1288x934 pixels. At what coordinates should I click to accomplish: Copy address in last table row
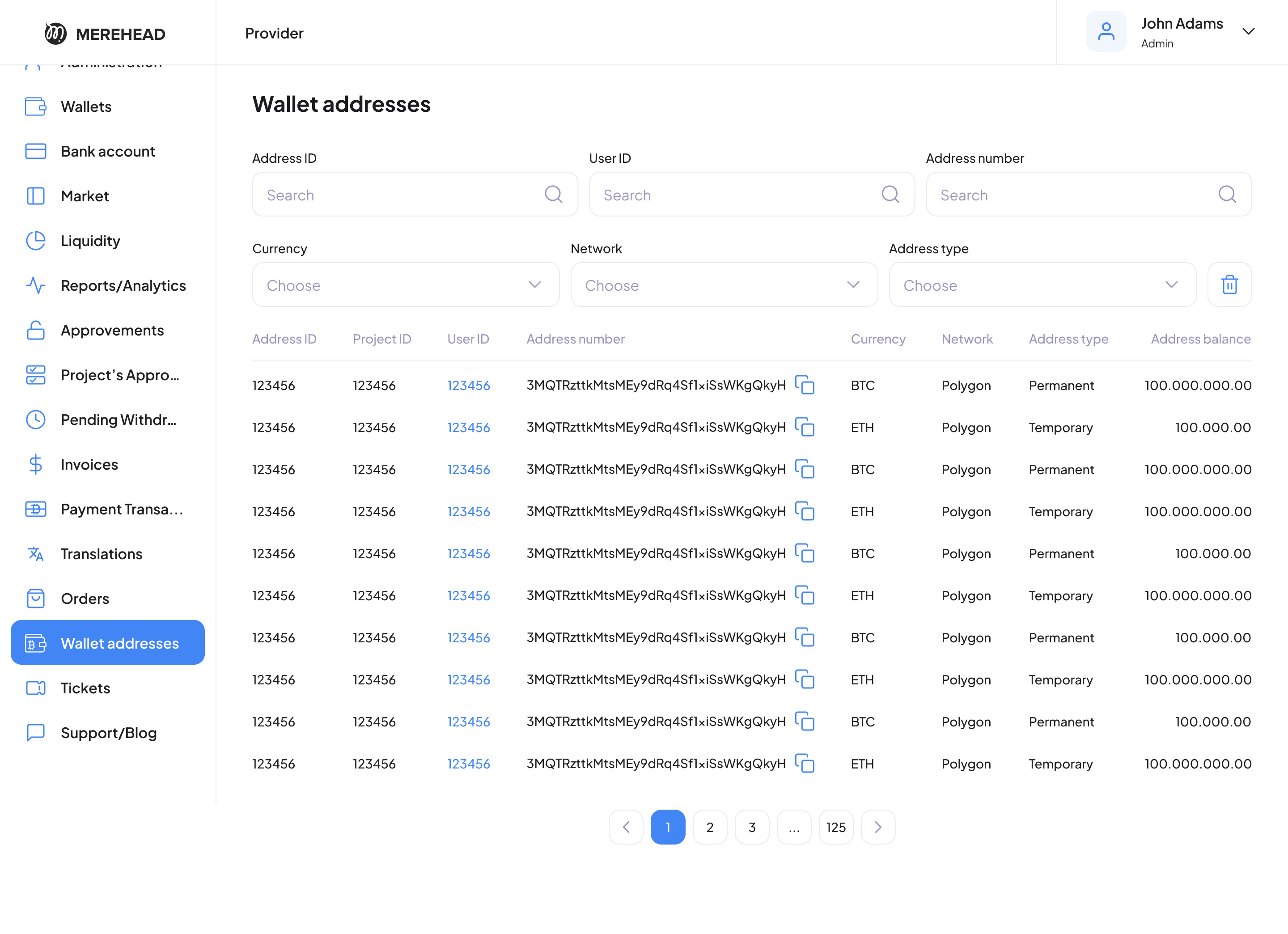point(804,763)
